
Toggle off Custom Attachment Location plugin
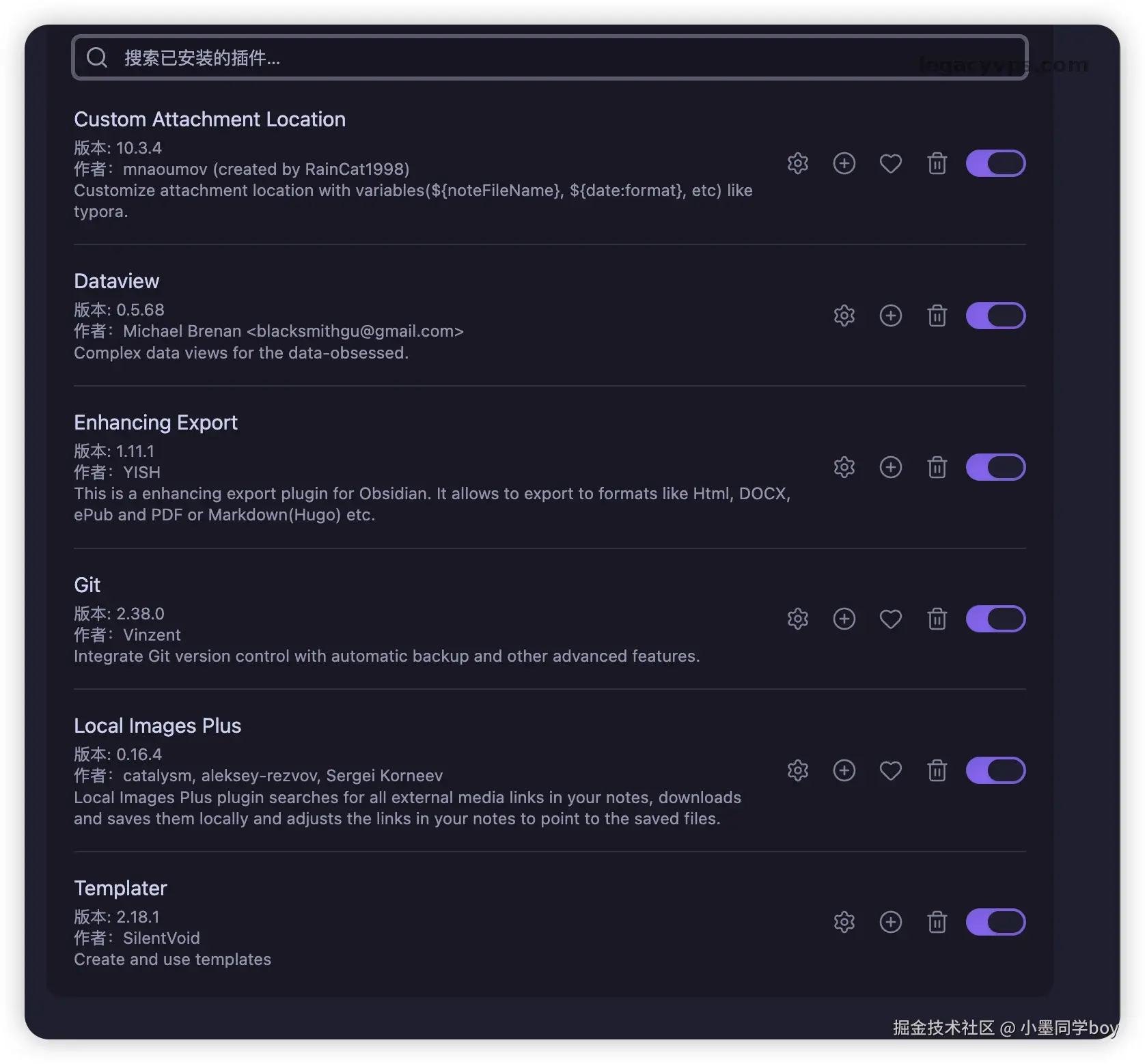click(x=995, y=164)
